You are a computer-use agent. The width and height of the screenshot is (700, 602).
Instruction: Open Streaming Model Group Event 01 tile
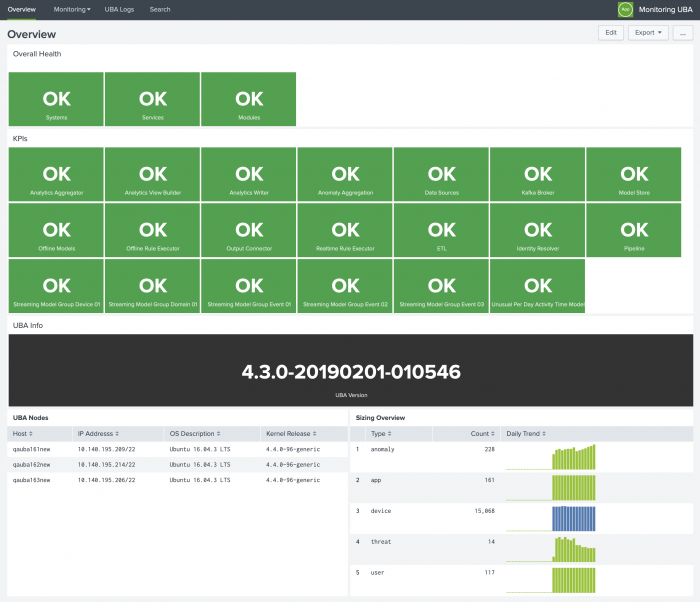click(x=249, y=286)
